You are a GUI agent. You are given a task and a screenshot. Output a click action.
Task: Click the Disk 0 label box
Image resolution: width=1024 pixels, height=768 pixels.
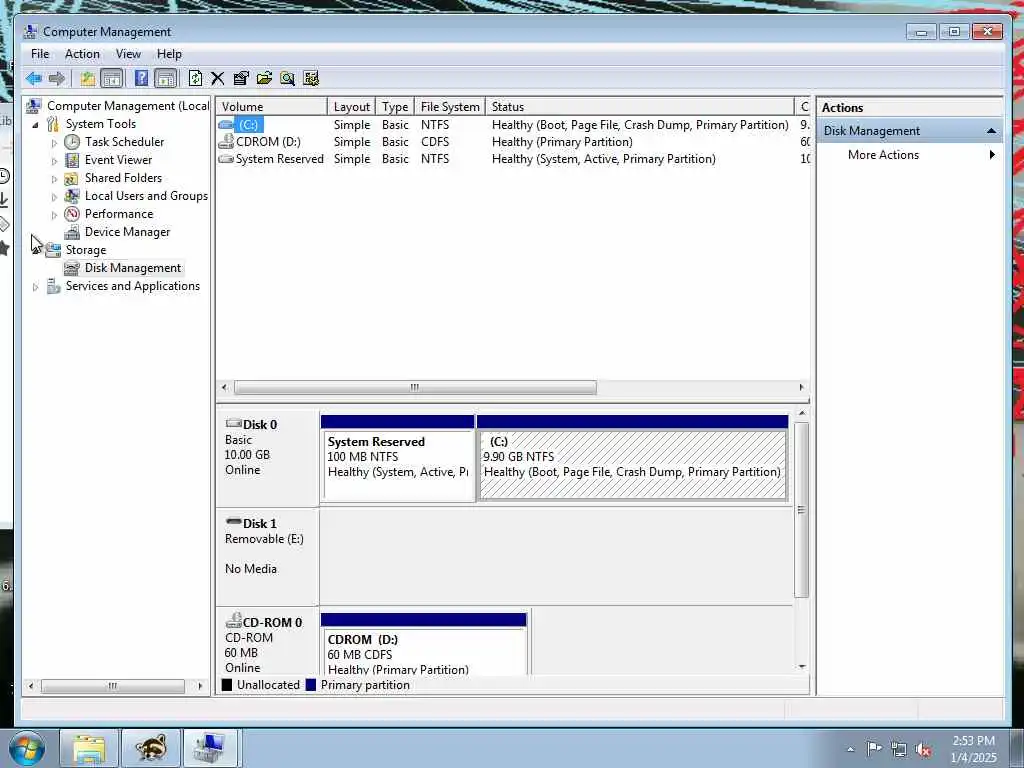(x=268, y=458)
